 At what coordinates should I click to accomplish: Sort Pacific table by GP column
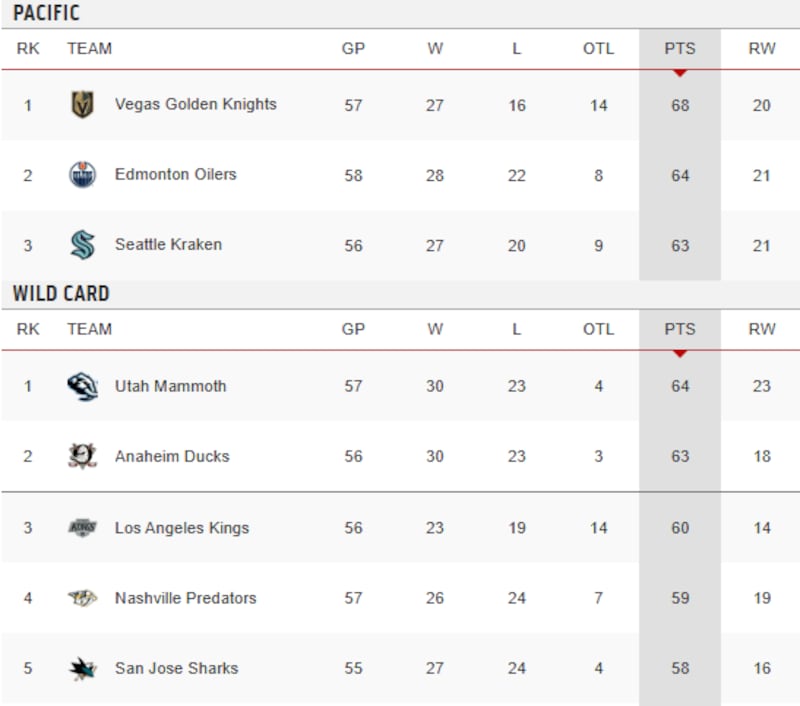pyautogui.click(x=353, y=48)
